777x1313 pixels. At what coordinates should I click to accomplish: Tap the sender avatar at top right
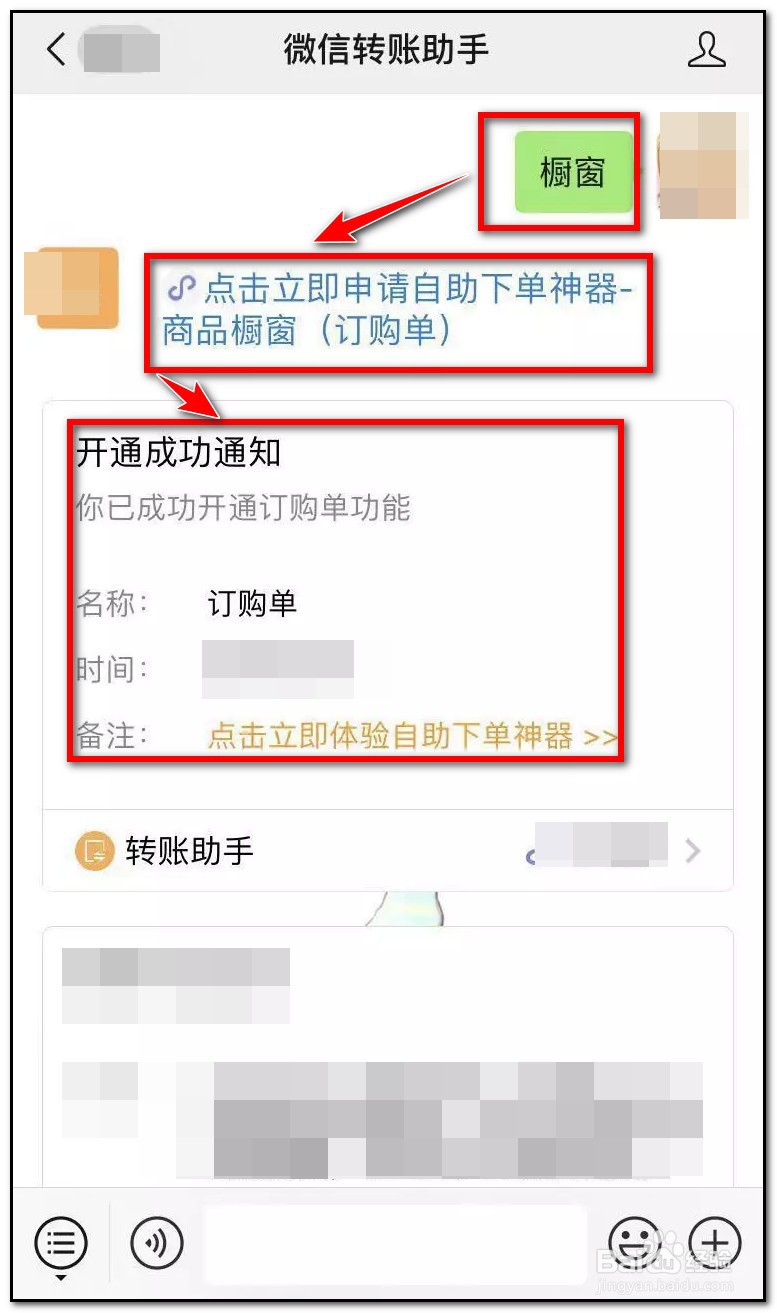[703, 166]
